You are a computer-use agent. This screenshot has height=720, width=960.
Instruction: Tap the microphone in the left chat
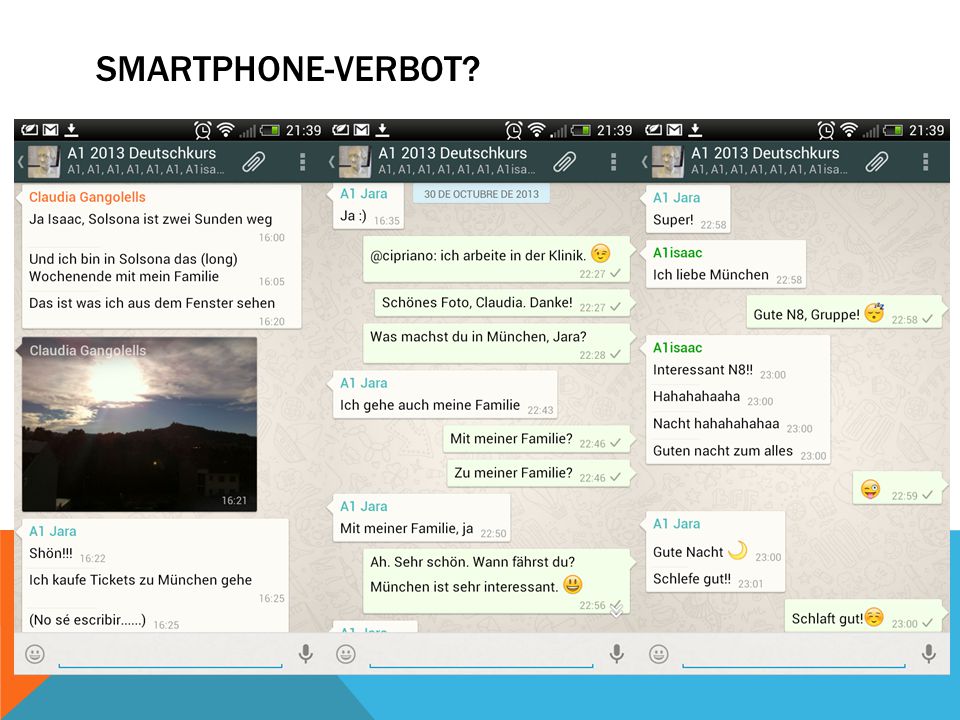(306, 654)
